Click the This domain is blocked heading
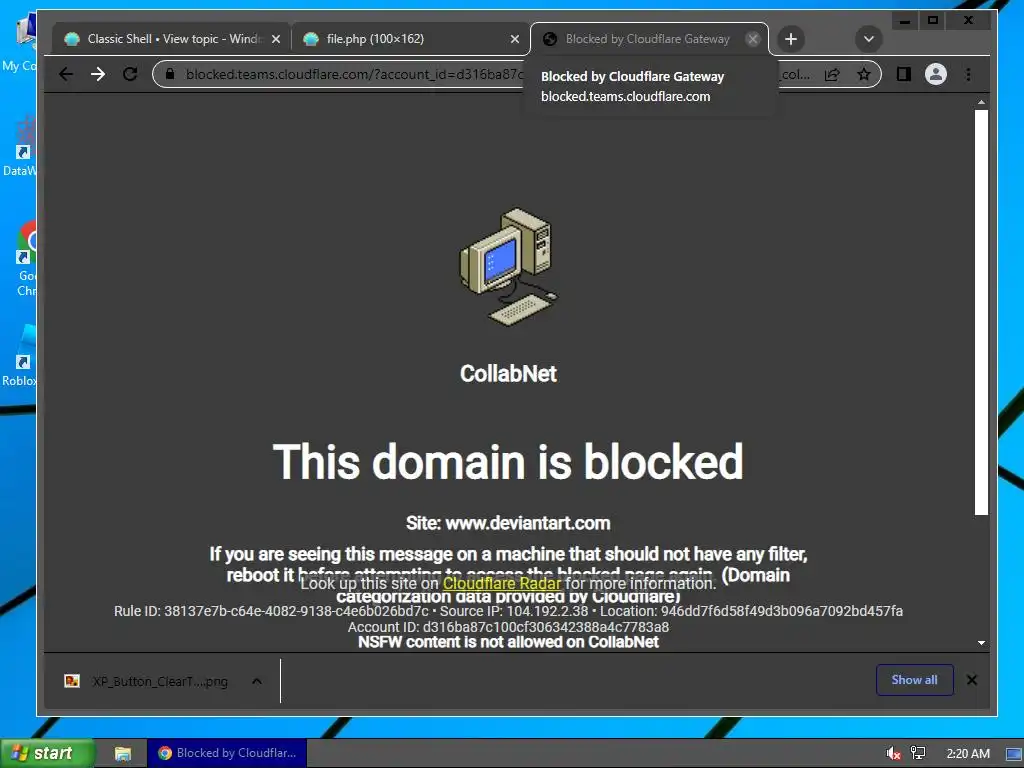The image size is (1024, 768). (508, 462)
